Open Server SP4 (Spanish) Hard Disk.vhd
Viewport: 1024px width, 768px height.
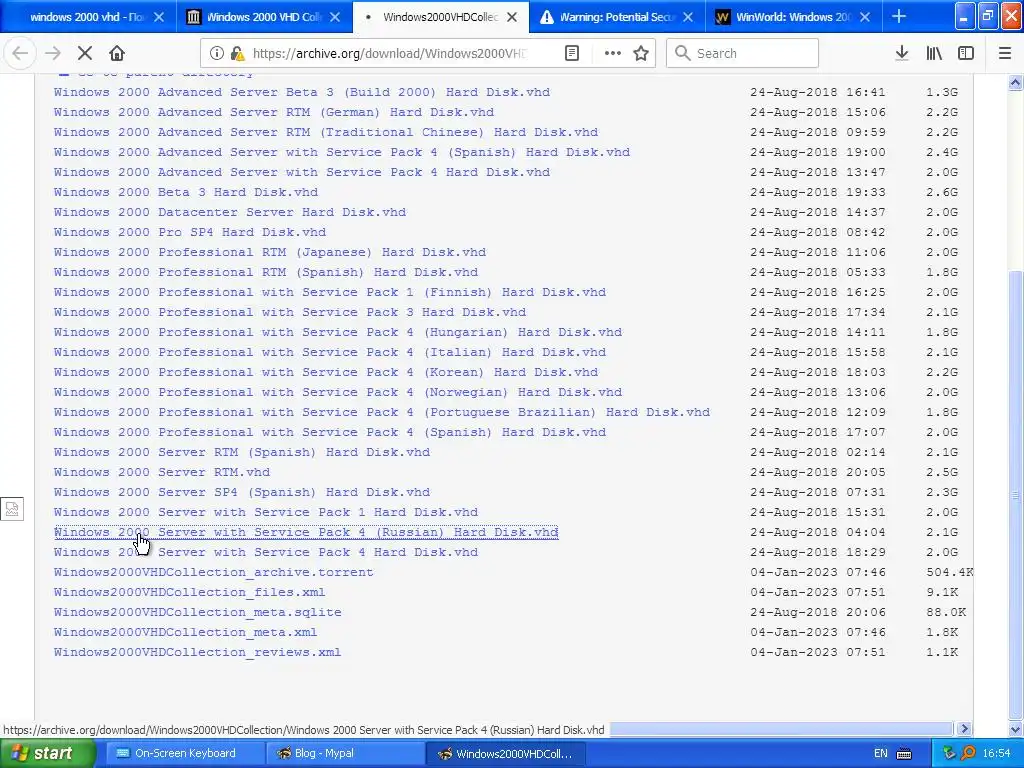tap(242, 492)
